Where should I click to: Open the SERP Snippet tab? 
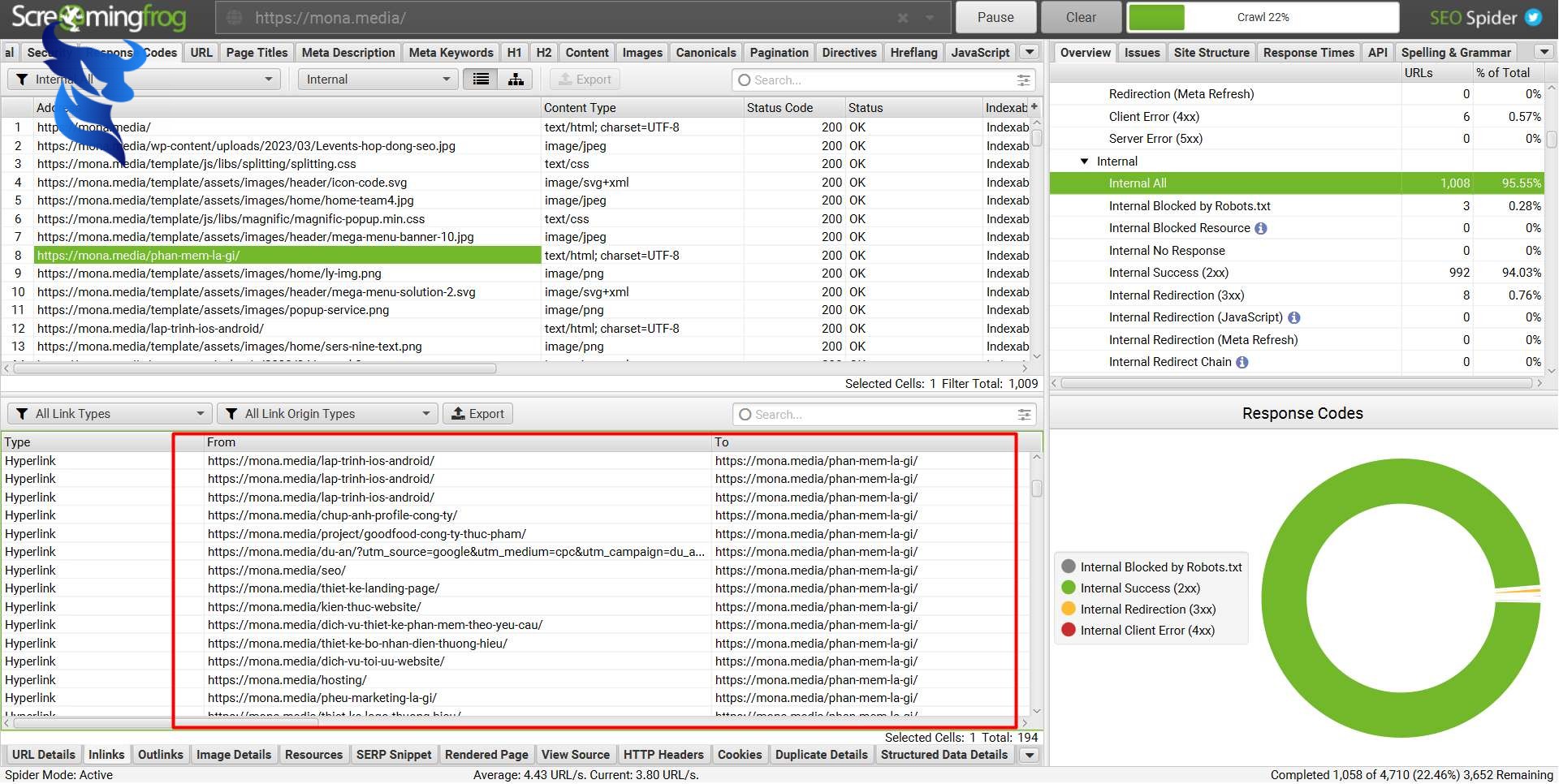394,755
